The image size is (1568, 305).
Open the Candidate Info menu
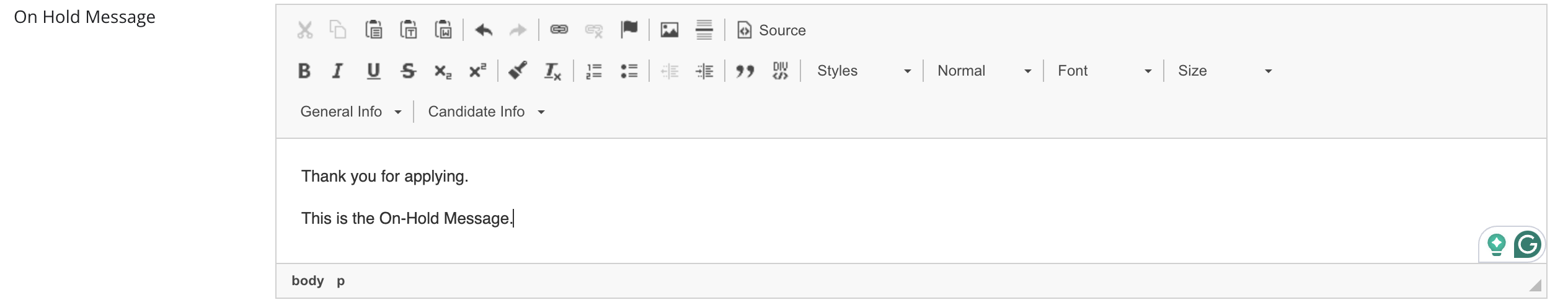pyautogui.click(x=486, y=112)
